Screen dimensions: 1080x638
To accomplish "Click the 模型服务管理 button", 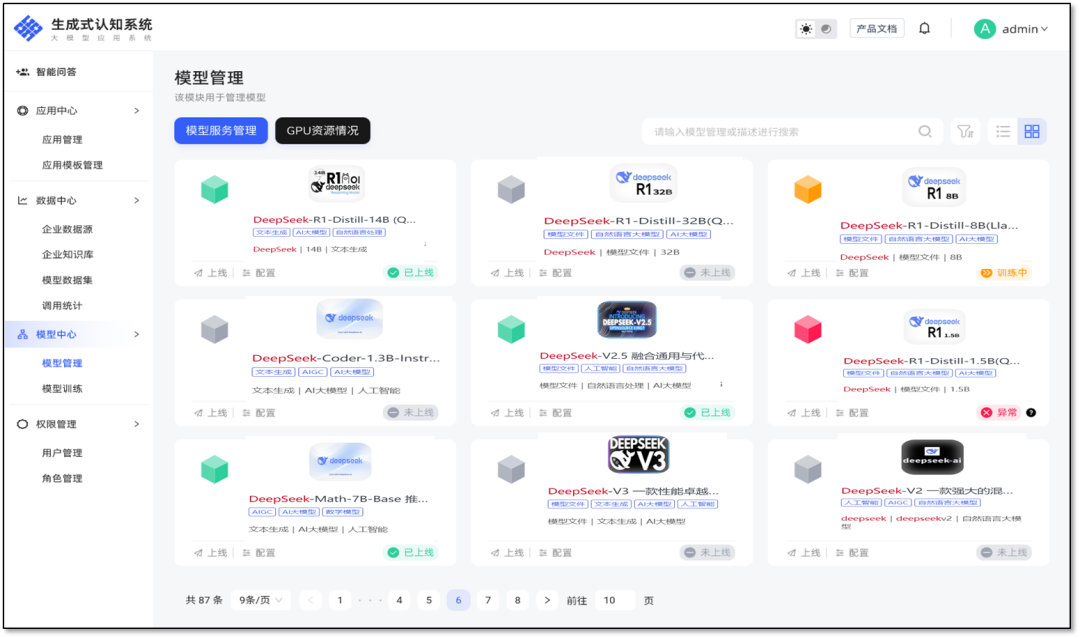I will coord(221,131).
